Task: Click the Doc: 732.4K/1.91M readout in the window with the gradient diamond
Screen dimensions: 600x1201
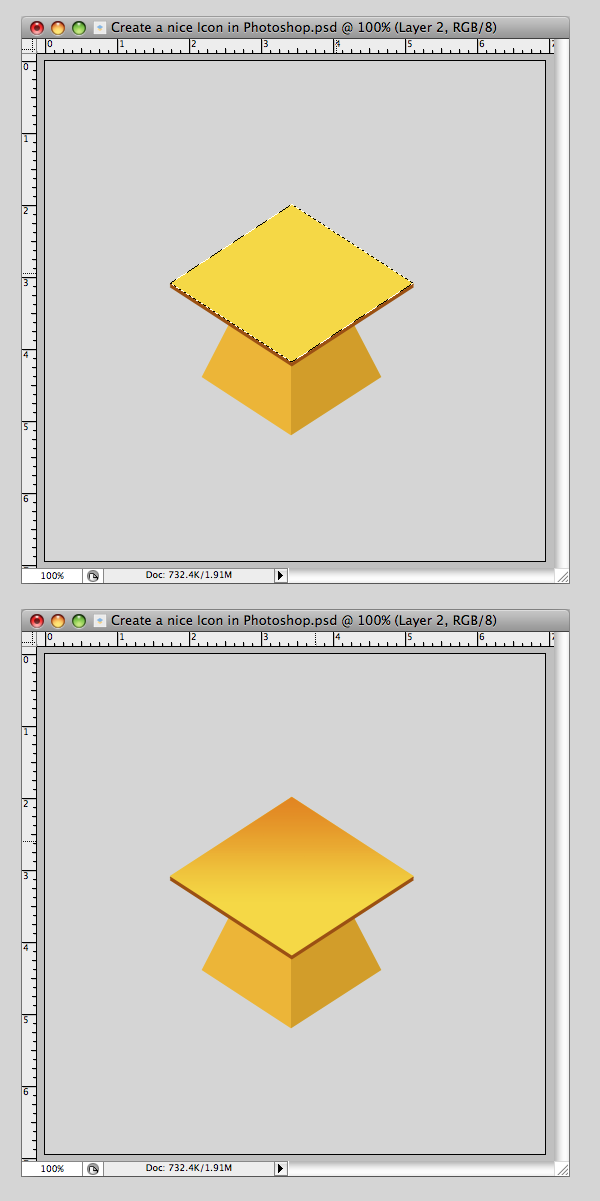Action: 188,1168
